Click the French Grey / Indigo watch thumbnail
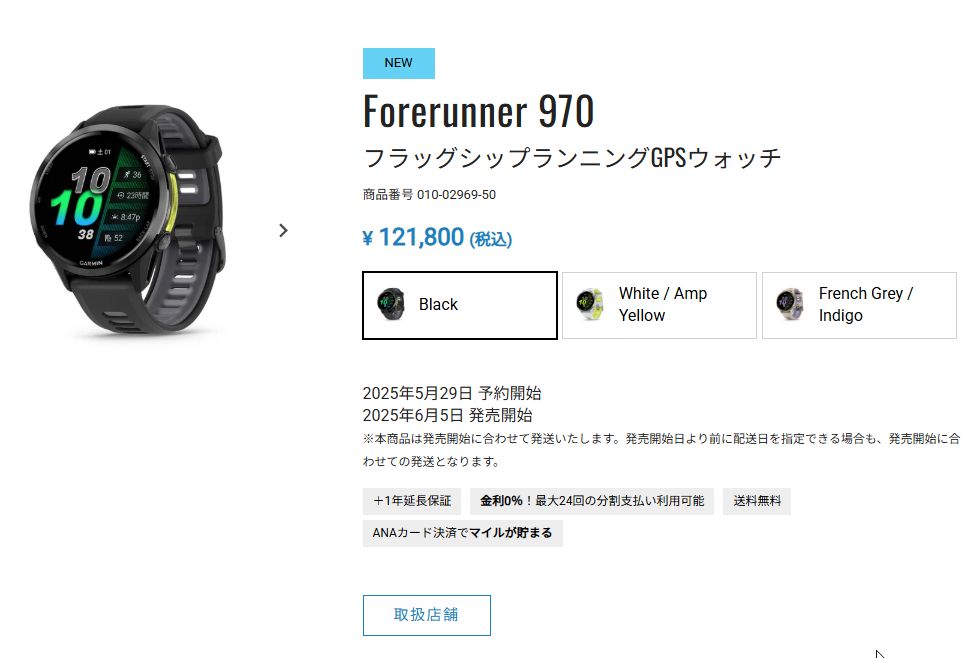 pos(790,304)
